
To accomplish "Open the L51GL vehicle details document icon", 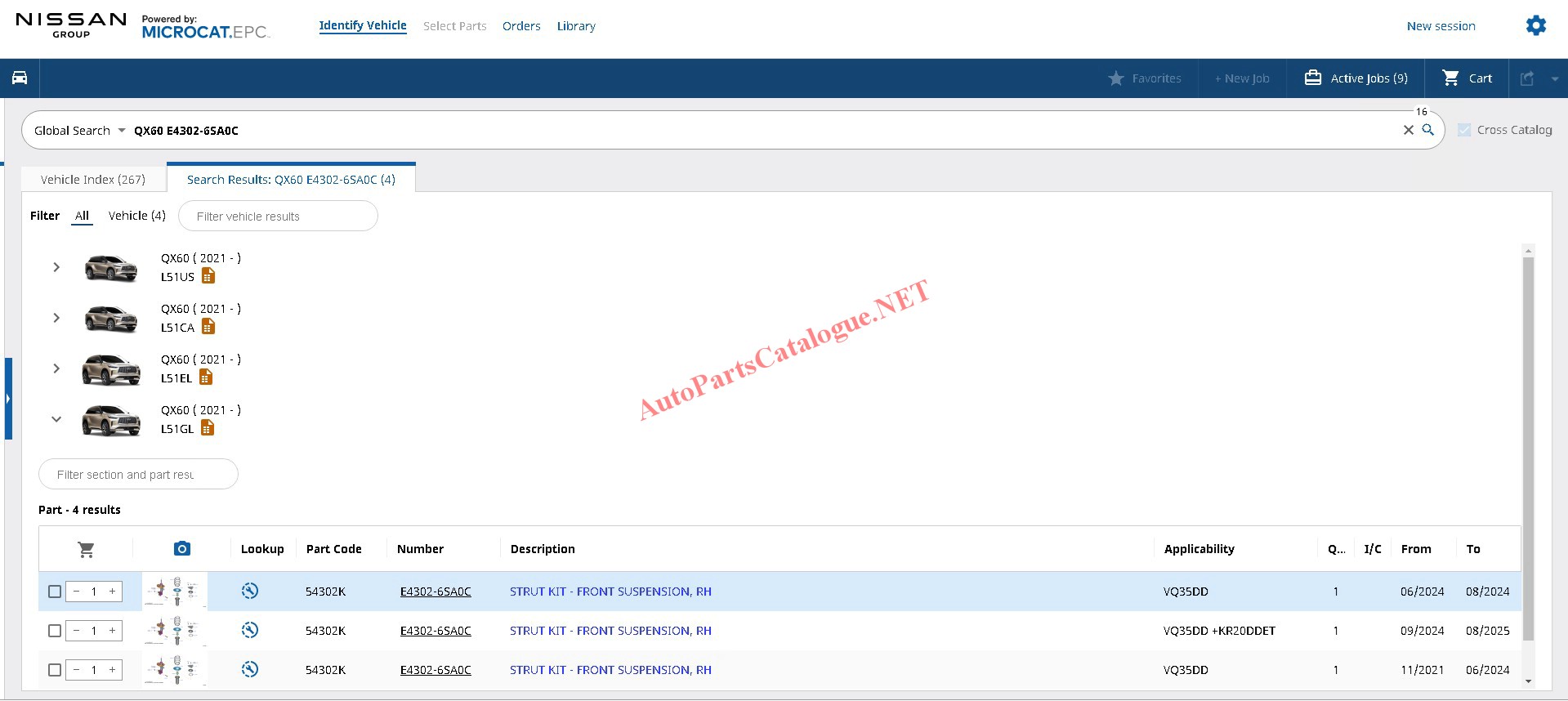I will click(208, 429).
